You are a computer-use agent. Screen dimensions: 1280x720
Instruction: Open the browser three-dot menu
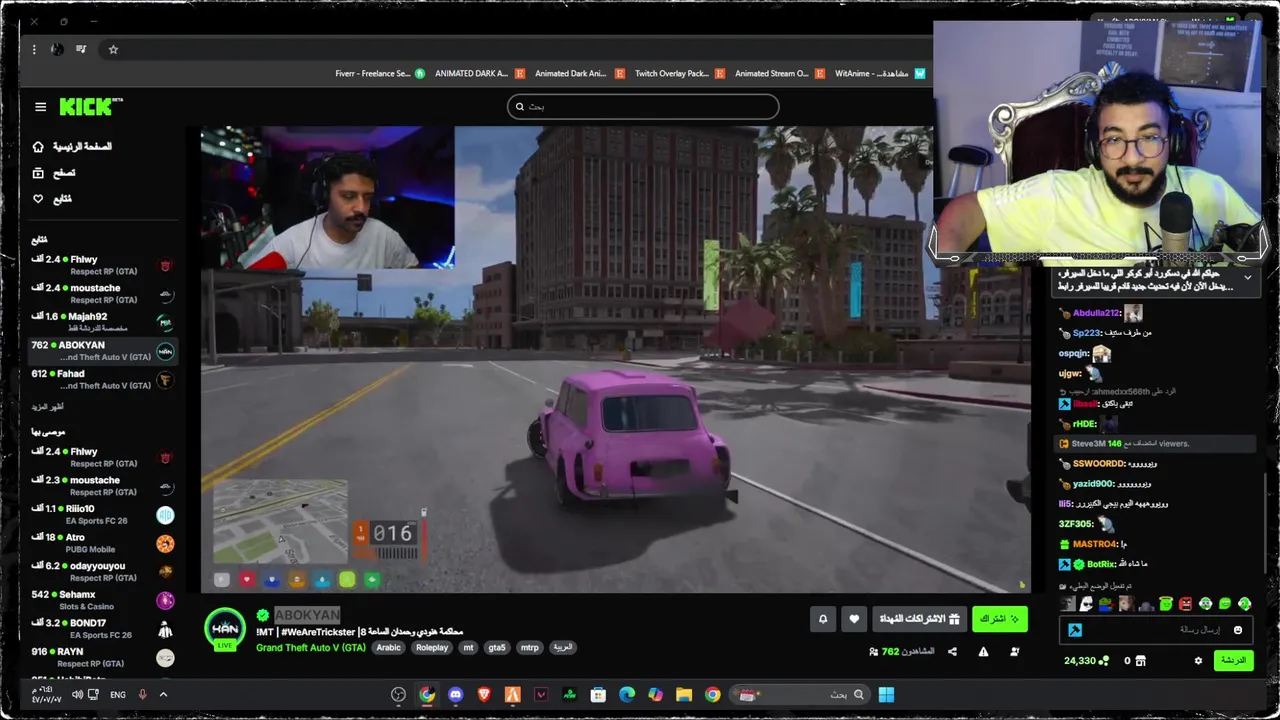point(34,49)
